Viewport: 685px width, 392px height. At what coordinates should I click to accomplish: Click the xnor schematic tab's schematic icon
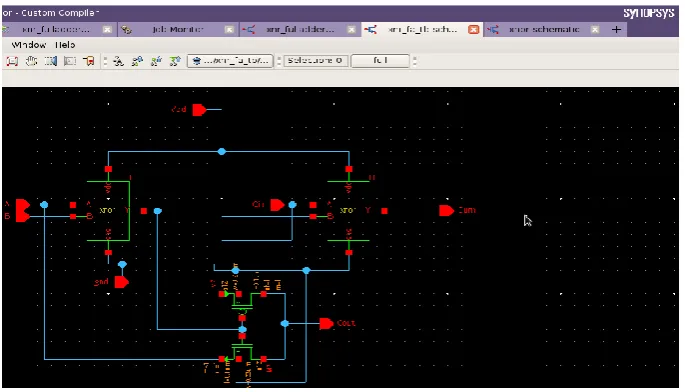(493, 30)
